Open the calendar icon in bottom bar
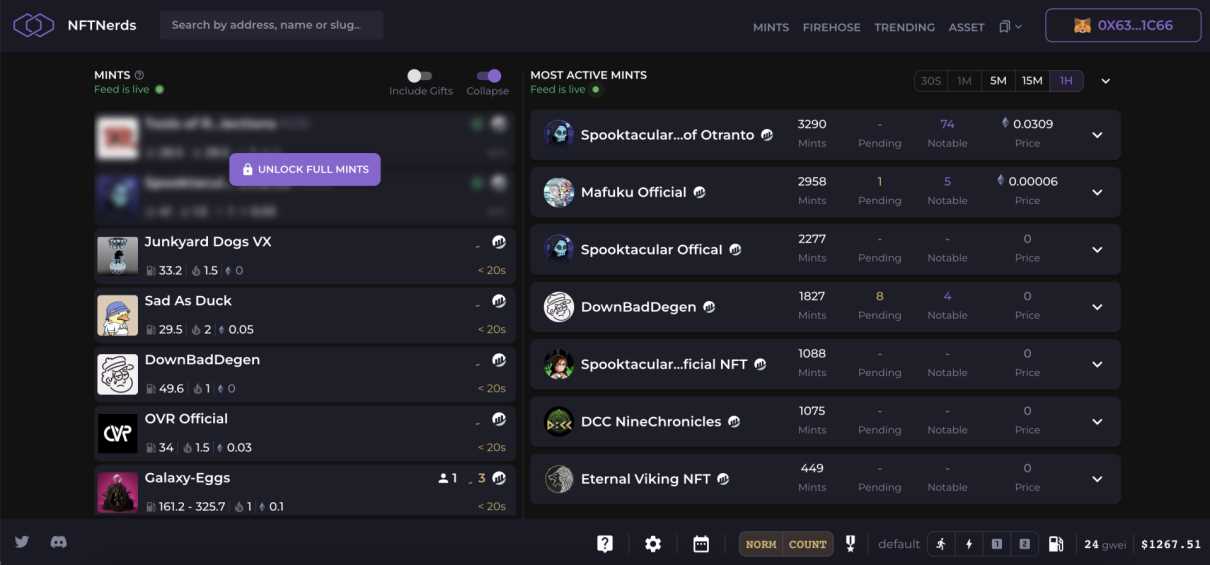The image size is (1210, 565). tap(701, 544)
